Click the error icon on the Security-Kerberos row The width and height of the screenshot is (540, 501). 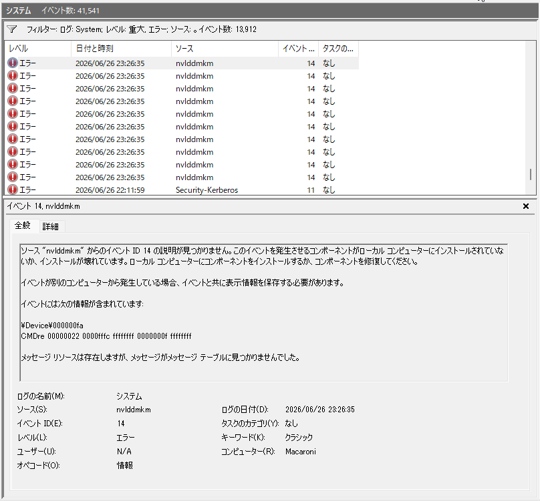point(12,189)
